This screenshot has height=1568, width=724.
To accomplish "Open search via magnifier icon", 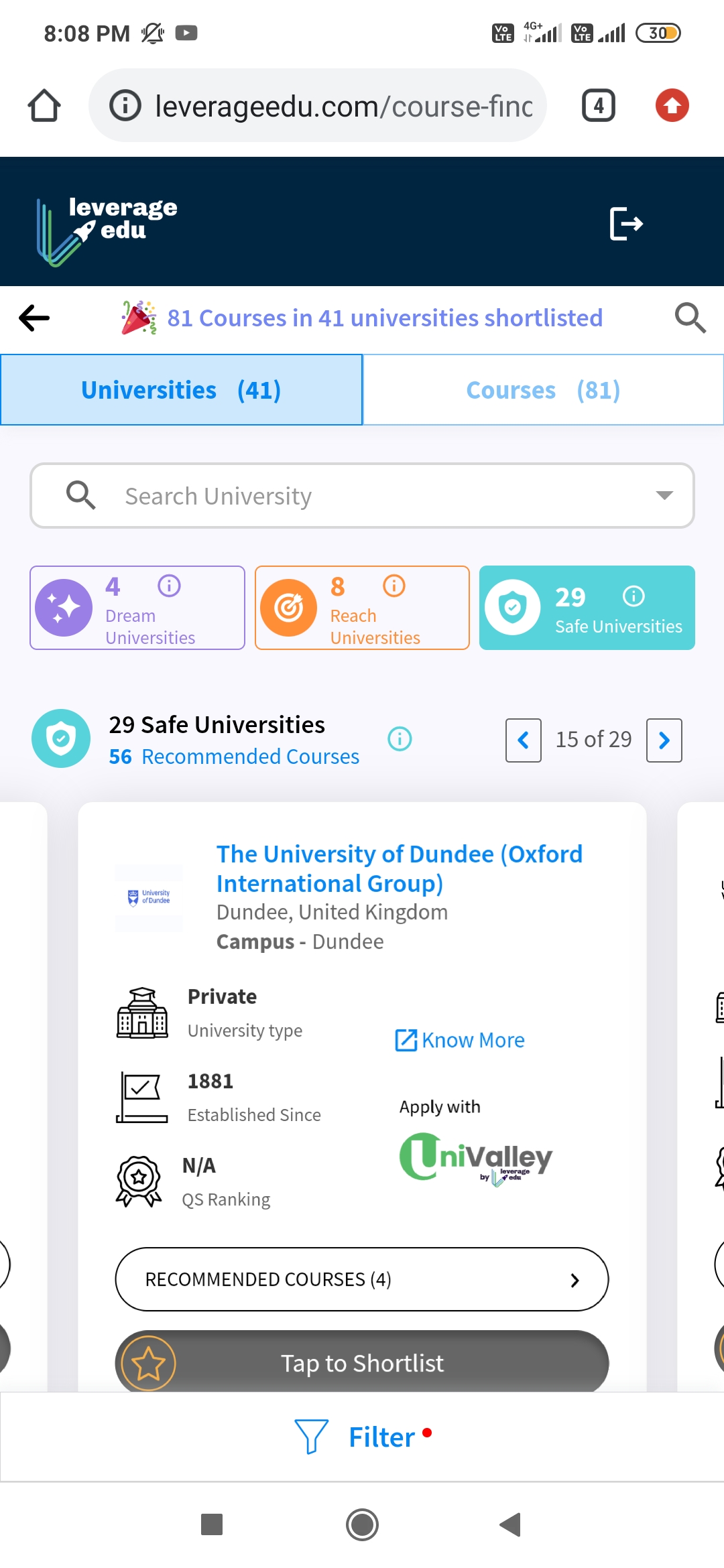I will coord(690,318).
